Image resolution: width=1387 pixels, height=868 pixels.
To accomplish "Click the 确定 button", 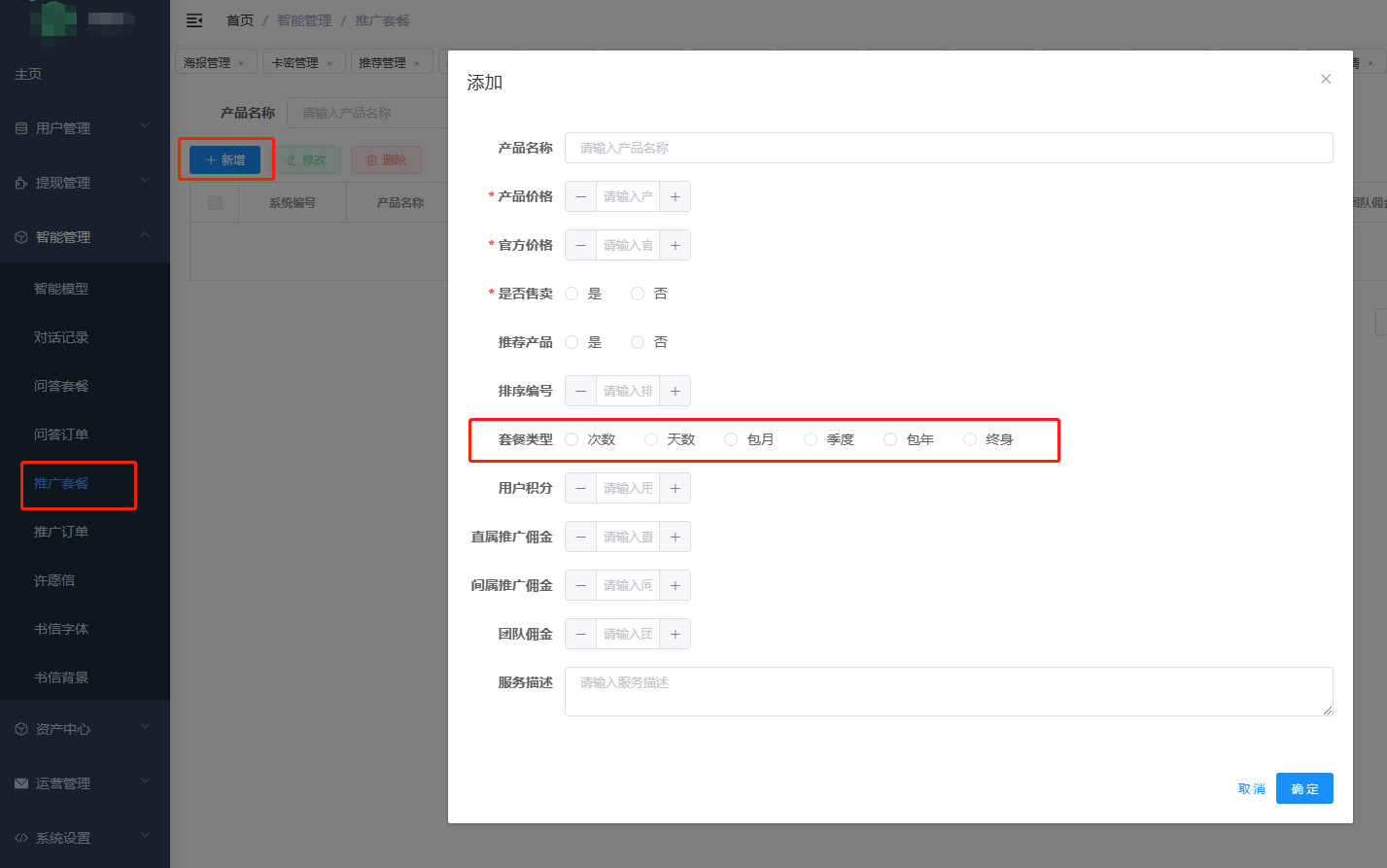I will tap(1304, 788).
